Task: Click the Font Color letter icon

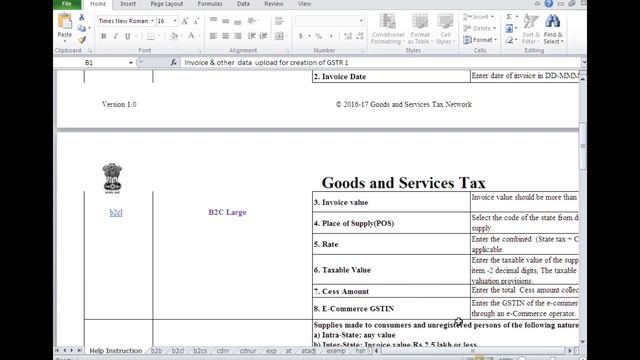Action: (191, 36)
